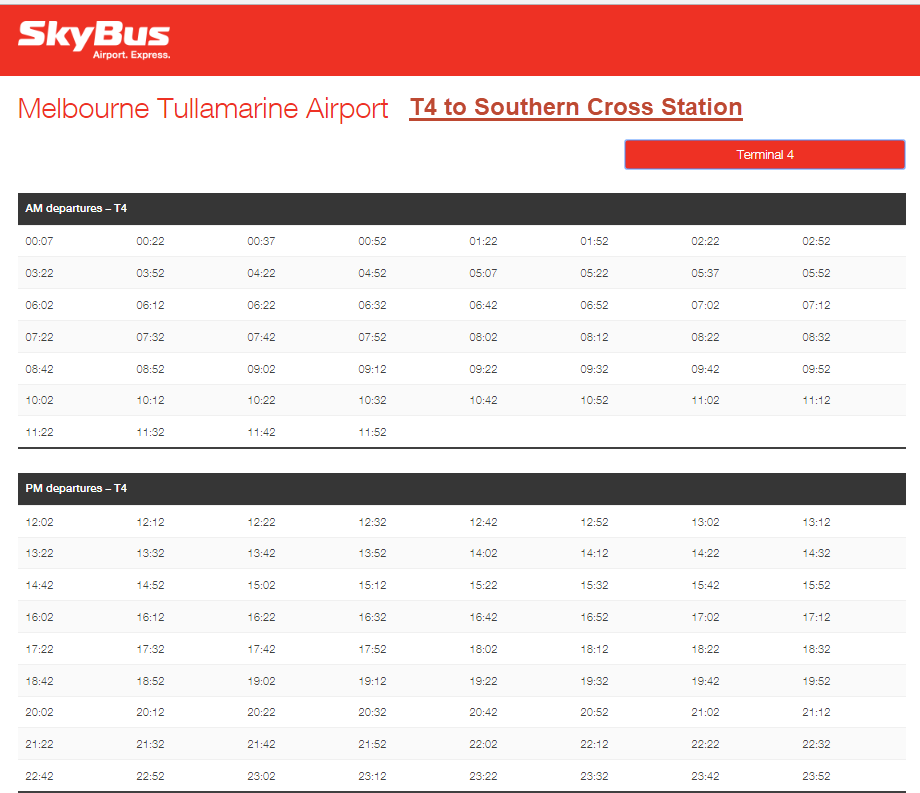Click the 21:12 departure time

pos(816,713)
